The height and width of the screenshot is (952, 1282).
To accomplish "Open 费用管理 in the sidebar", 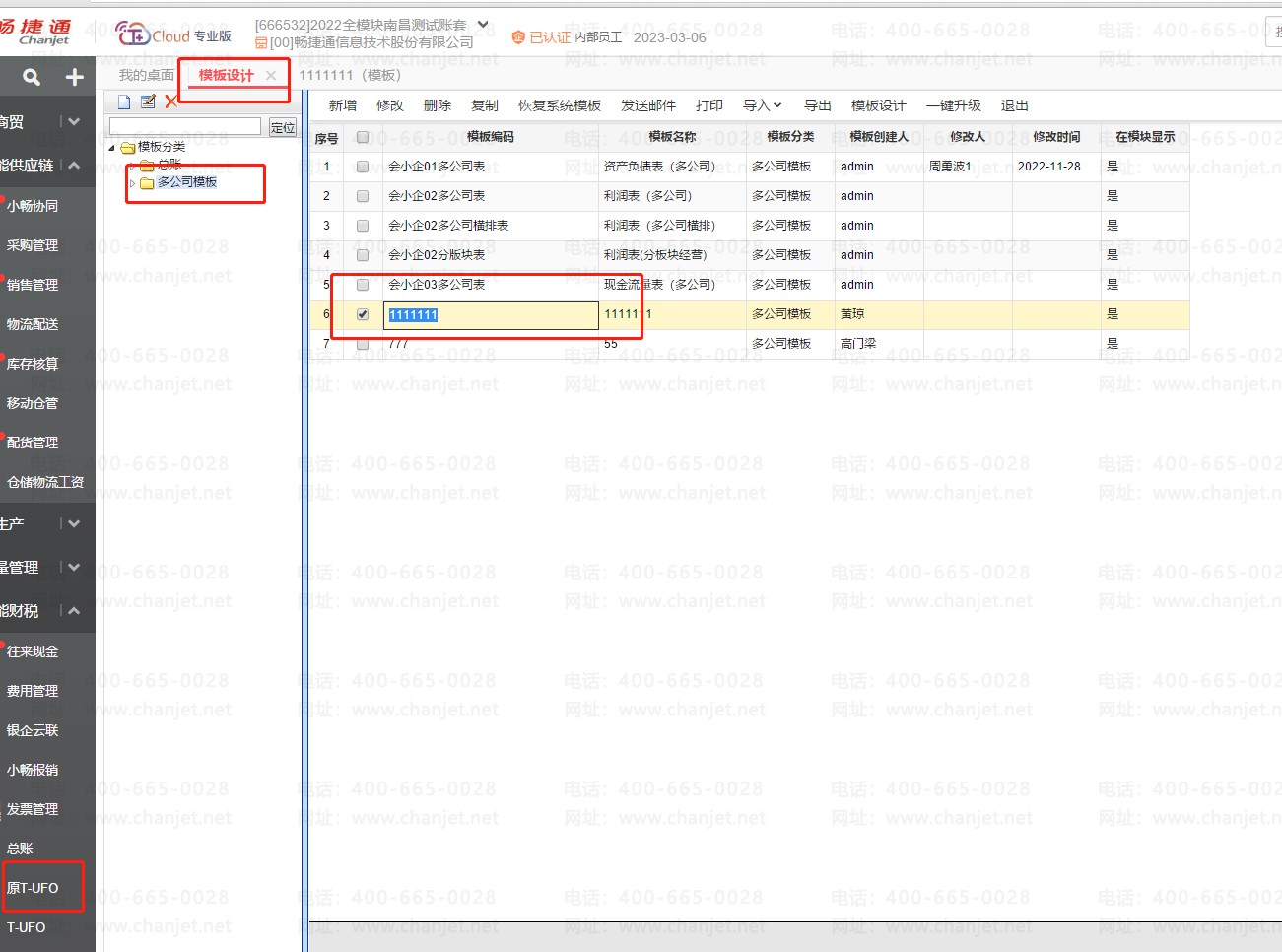I will point(33,691).
